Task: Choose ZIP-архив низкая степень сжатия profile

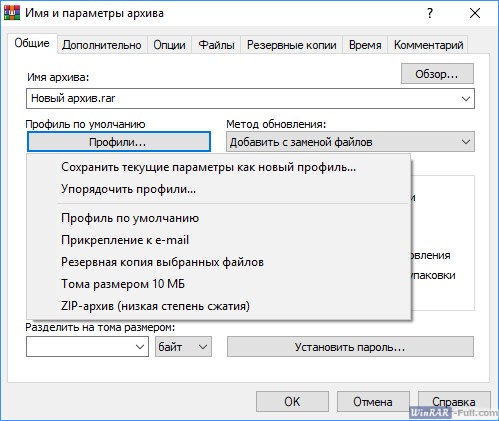Action: [x=155, y=306]
